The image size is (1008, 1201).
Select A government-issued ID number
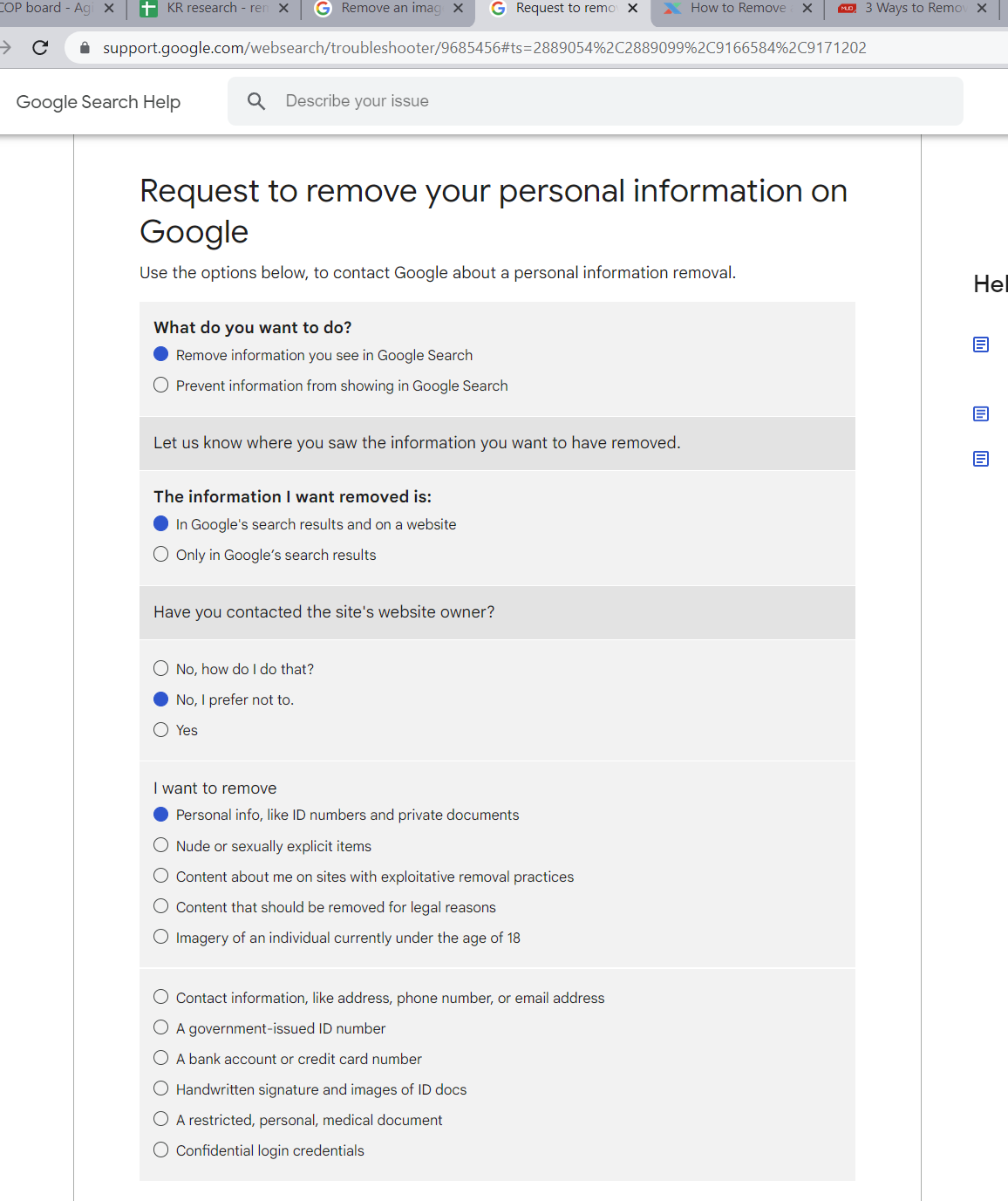[160, 1027]
